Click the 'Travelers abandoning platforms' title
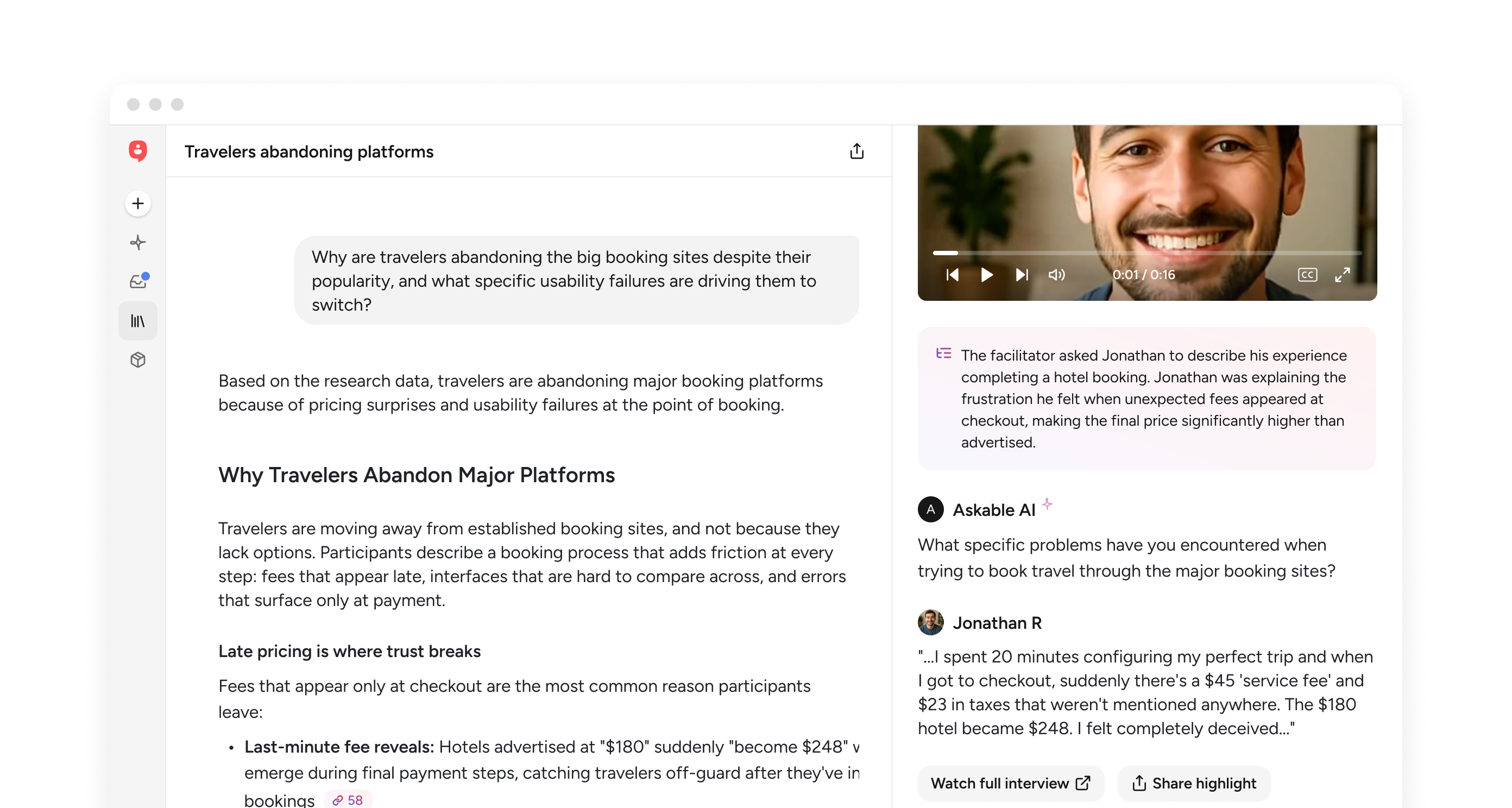This screenshot has height=808, width=1512. click(308, 151)
